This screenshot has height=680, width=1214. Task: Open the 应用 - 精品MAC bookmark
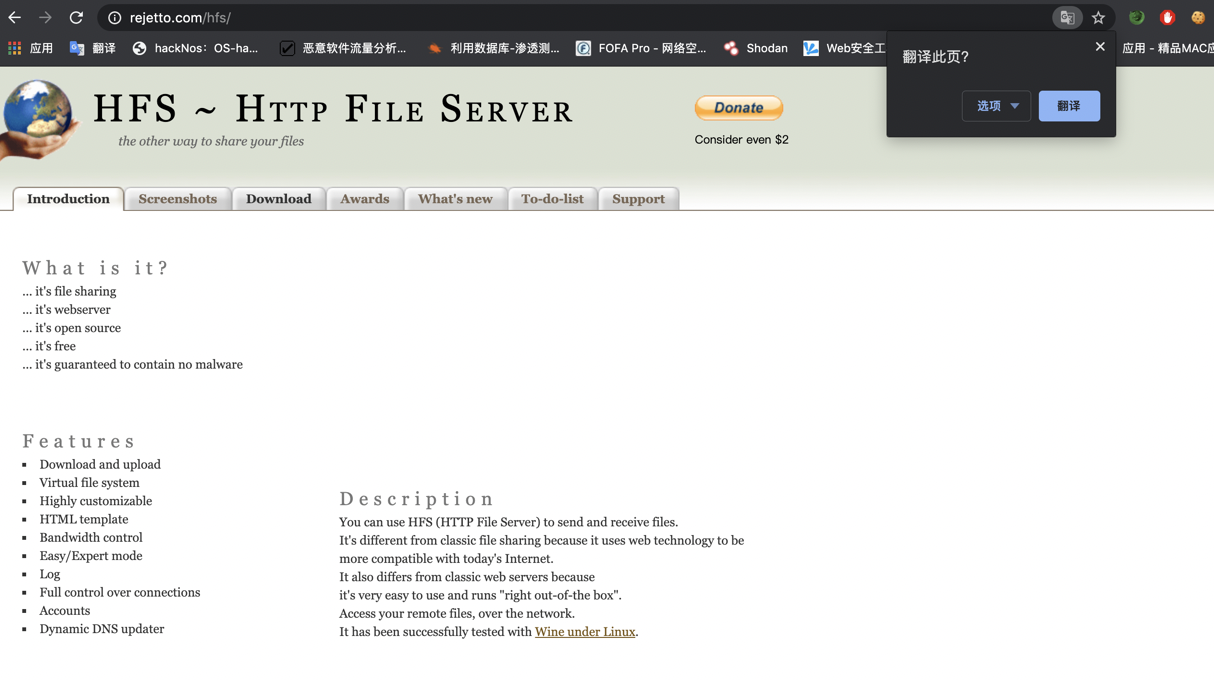point(1167,48)
